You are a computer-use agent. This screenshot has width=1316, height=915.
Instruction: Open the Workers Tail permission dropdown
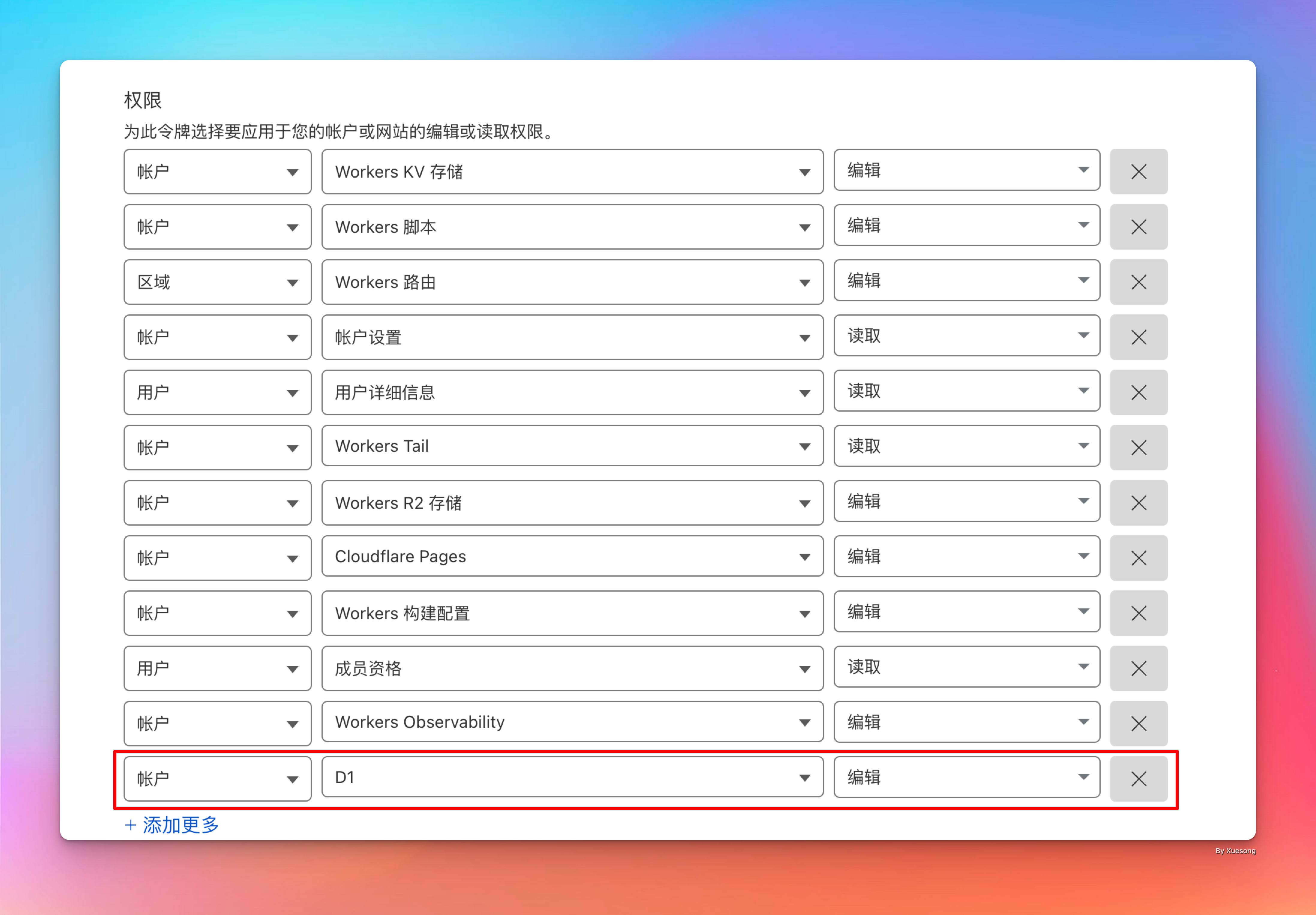(573, 445)
